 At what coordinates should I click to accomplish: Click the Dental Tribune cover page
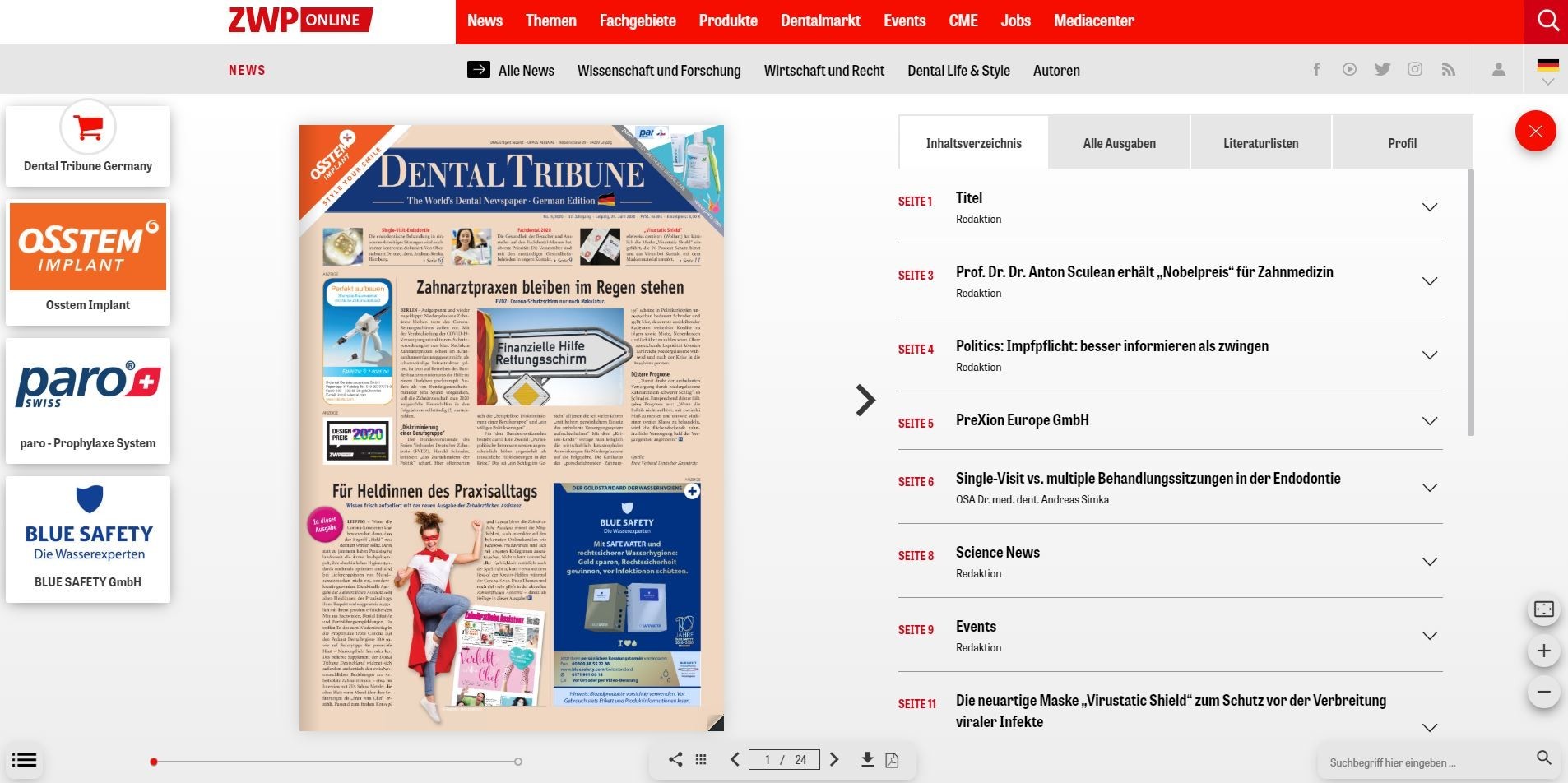click(x=511, y=428)
